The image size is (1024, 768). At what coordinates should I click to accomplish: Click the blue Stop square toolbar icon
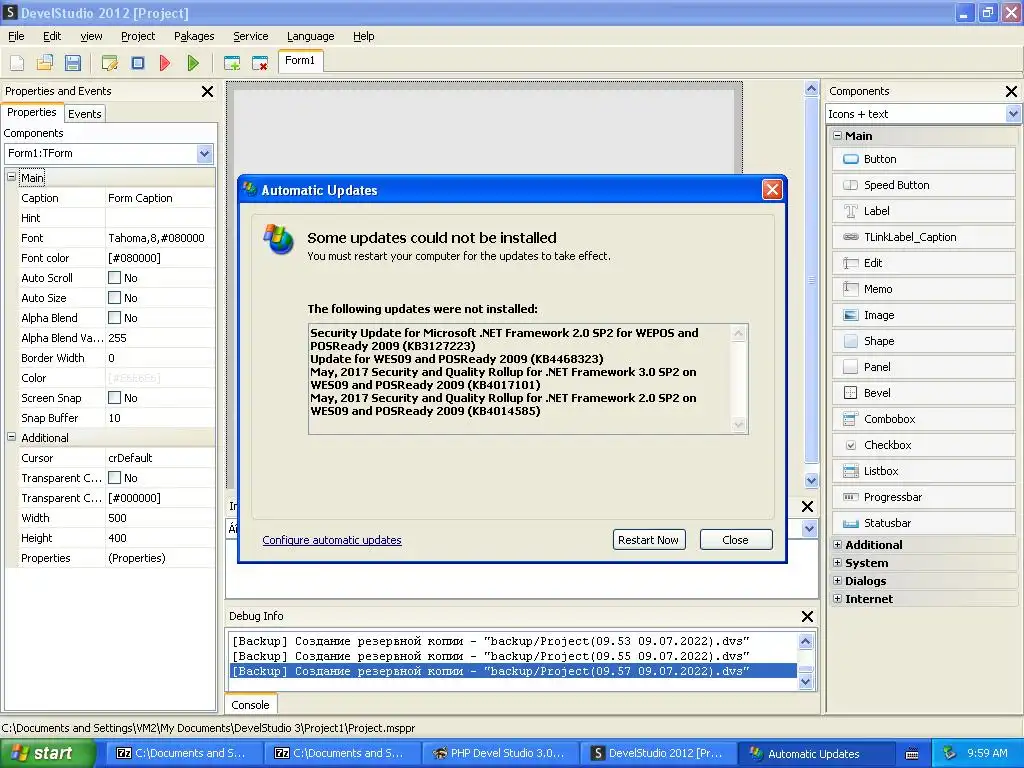click(x=138, y=63)
